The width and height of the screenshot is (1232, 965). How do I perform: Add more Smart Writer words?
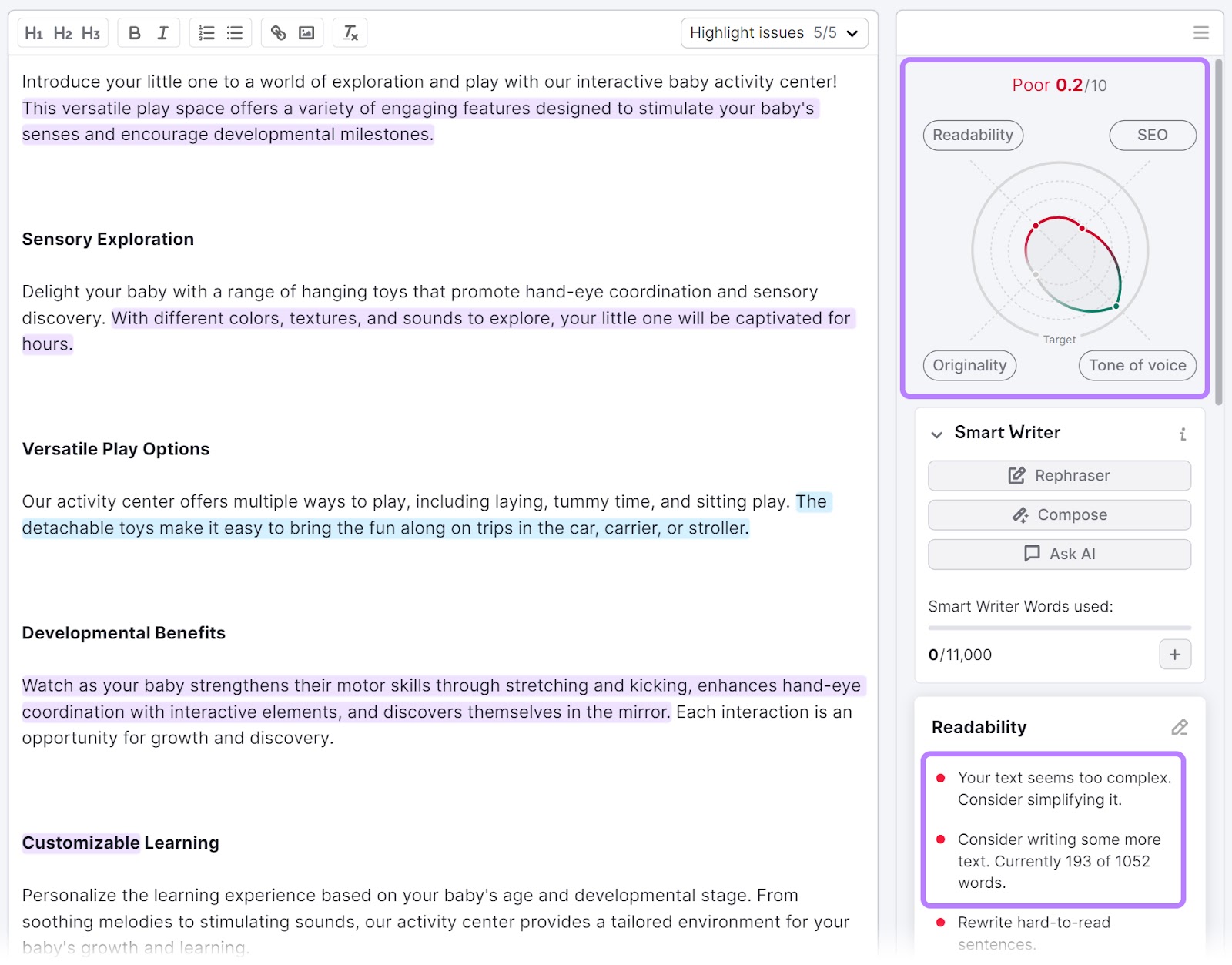point(1175,655)
